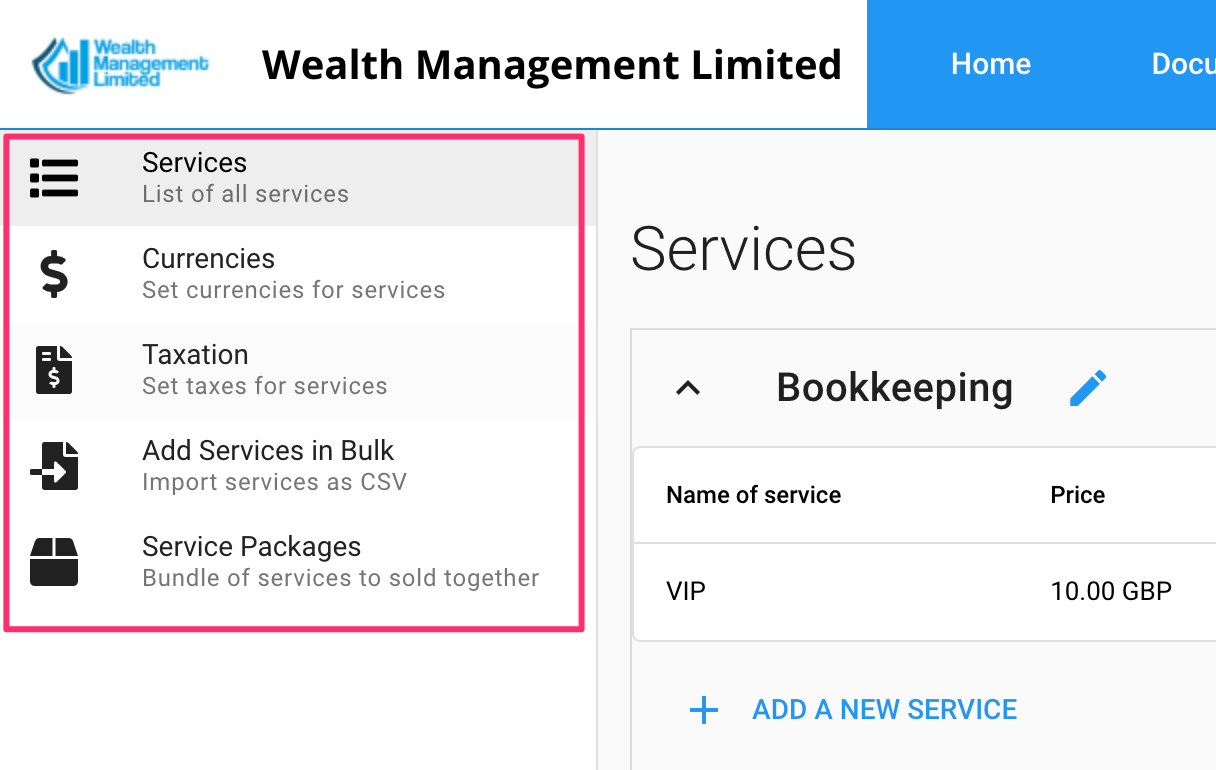Image resolution: width=1216 pixels, height=770 pixels.
Task: Click the Price column header
Action: 1077,494
